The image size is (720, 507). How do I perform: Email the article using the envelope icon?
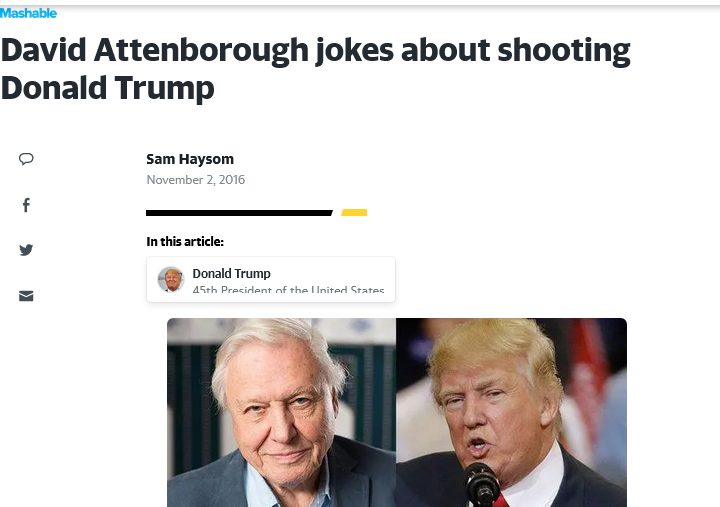pos(26,296)
